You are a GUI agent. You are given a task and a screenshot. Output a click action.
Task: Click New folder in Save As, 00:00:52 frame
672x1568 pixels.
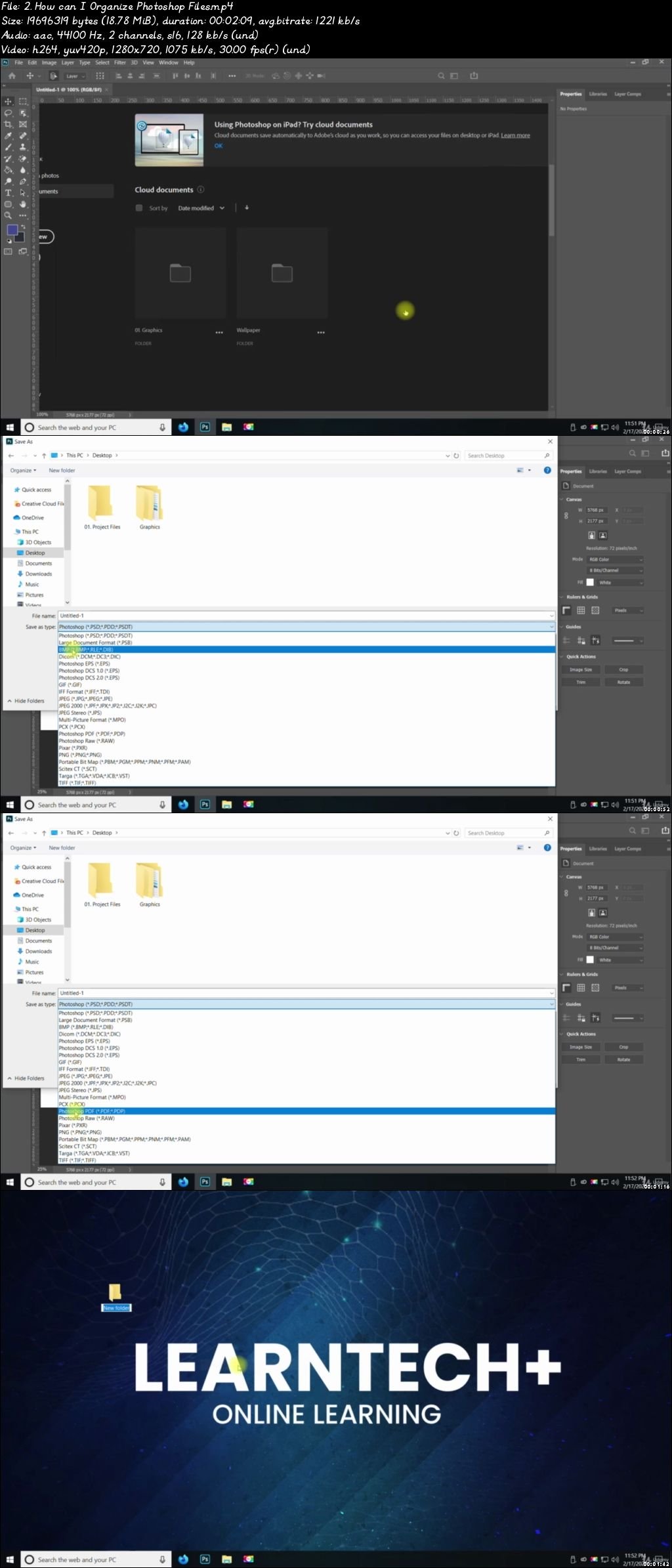tap(62, 471)
